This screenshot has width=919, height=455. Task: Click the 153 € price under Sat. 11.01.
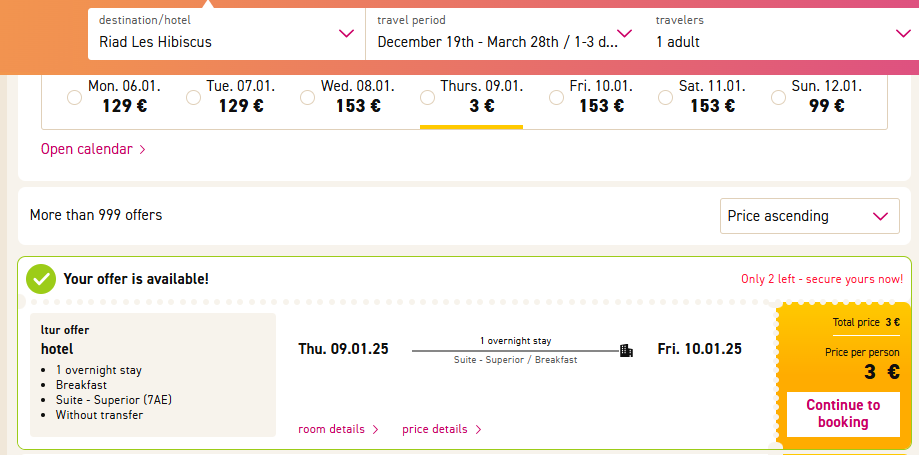click(x=712, y=106)
